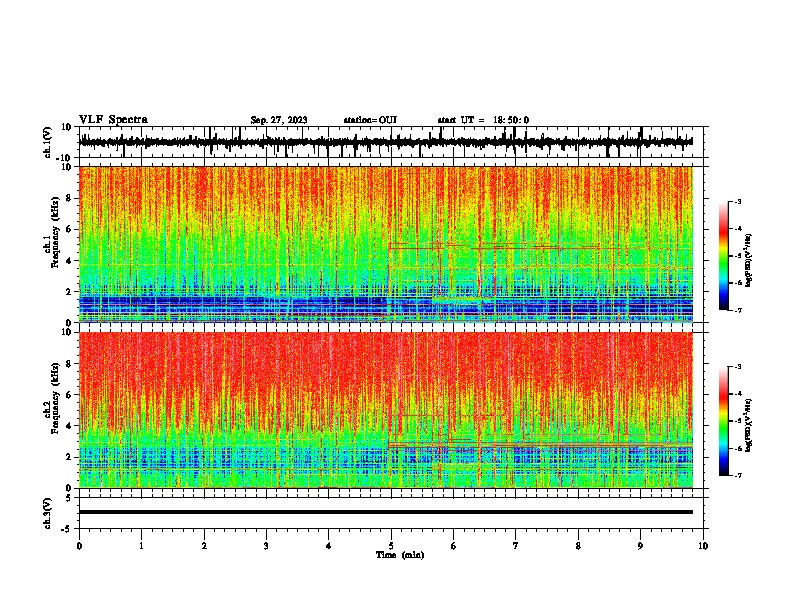Click the '-3' label on ch.2 color bar
Viewport: 792px width, 612px height.
[x=737, y=367]
